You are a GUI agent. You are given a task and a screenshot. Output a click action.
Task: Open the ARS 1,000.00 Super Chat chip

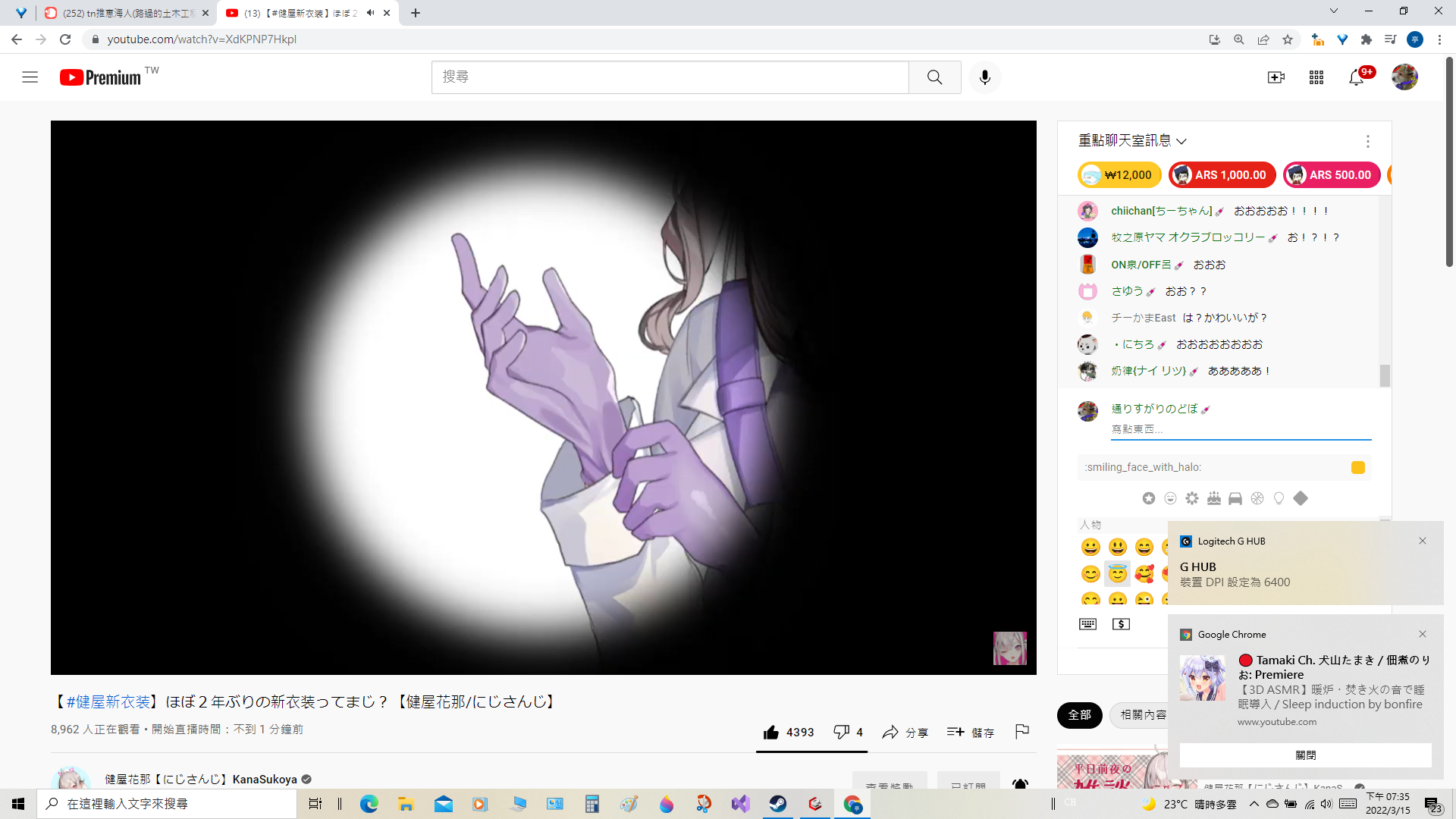(1222, 175)
